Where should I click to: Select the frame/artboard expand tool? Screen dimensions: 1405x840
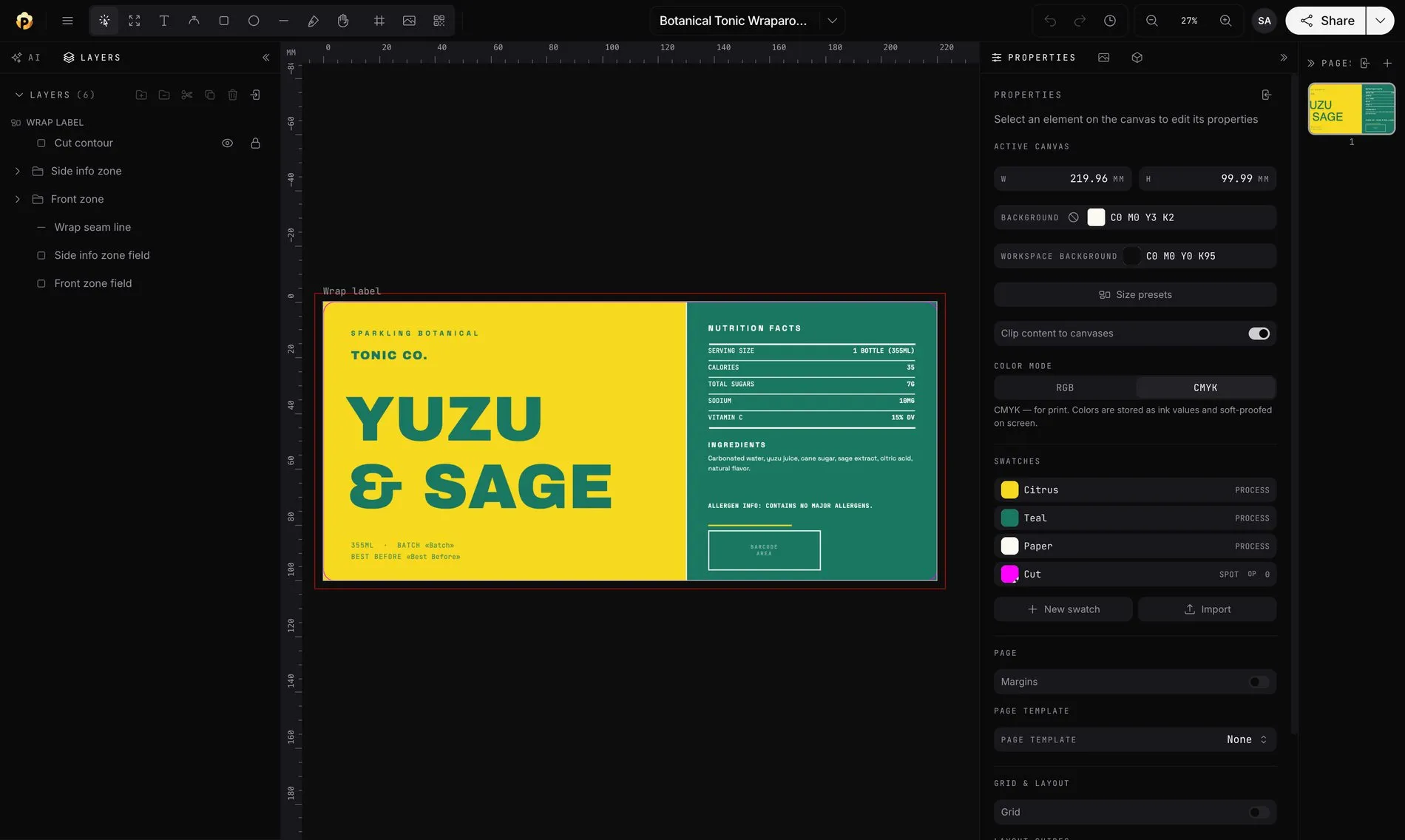[135, 21]
